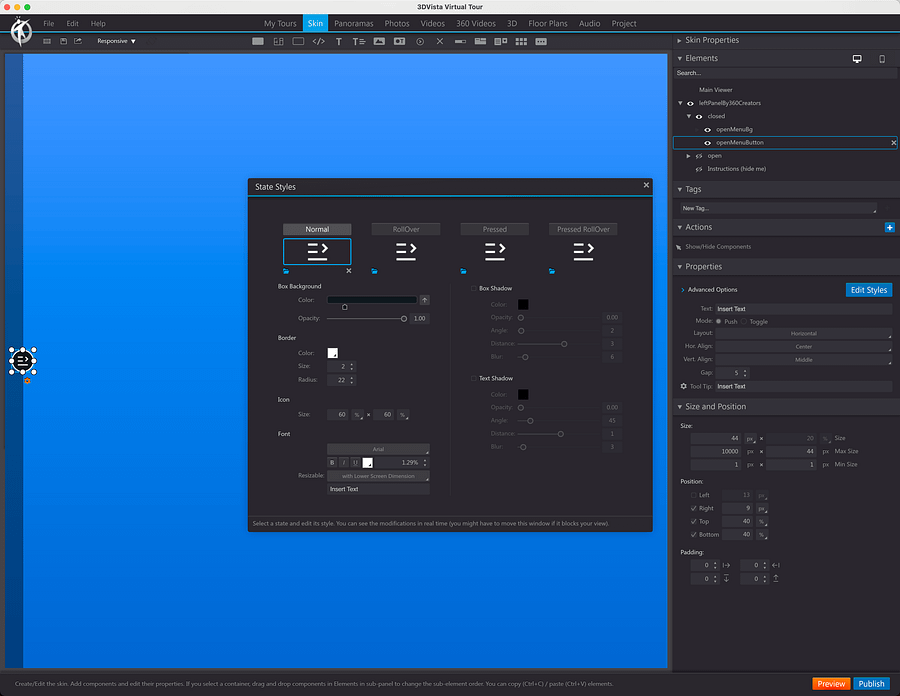Viewport: 900px width, 696px height.
Task: Open the Font color swatch
Action: pos(367,462)
